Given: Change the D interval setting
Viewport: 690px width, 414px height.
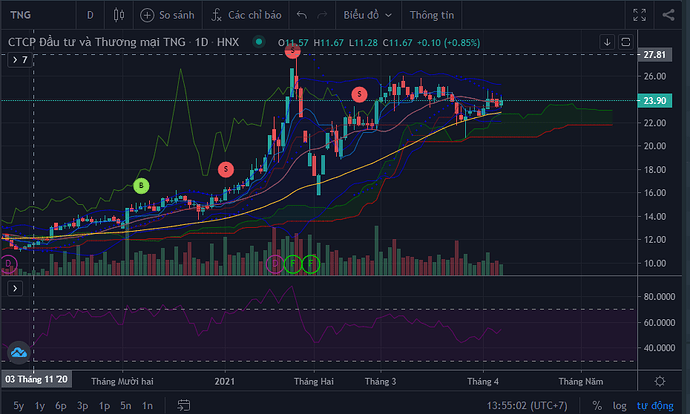Looking at the screenshot, I should coord(90,15).
